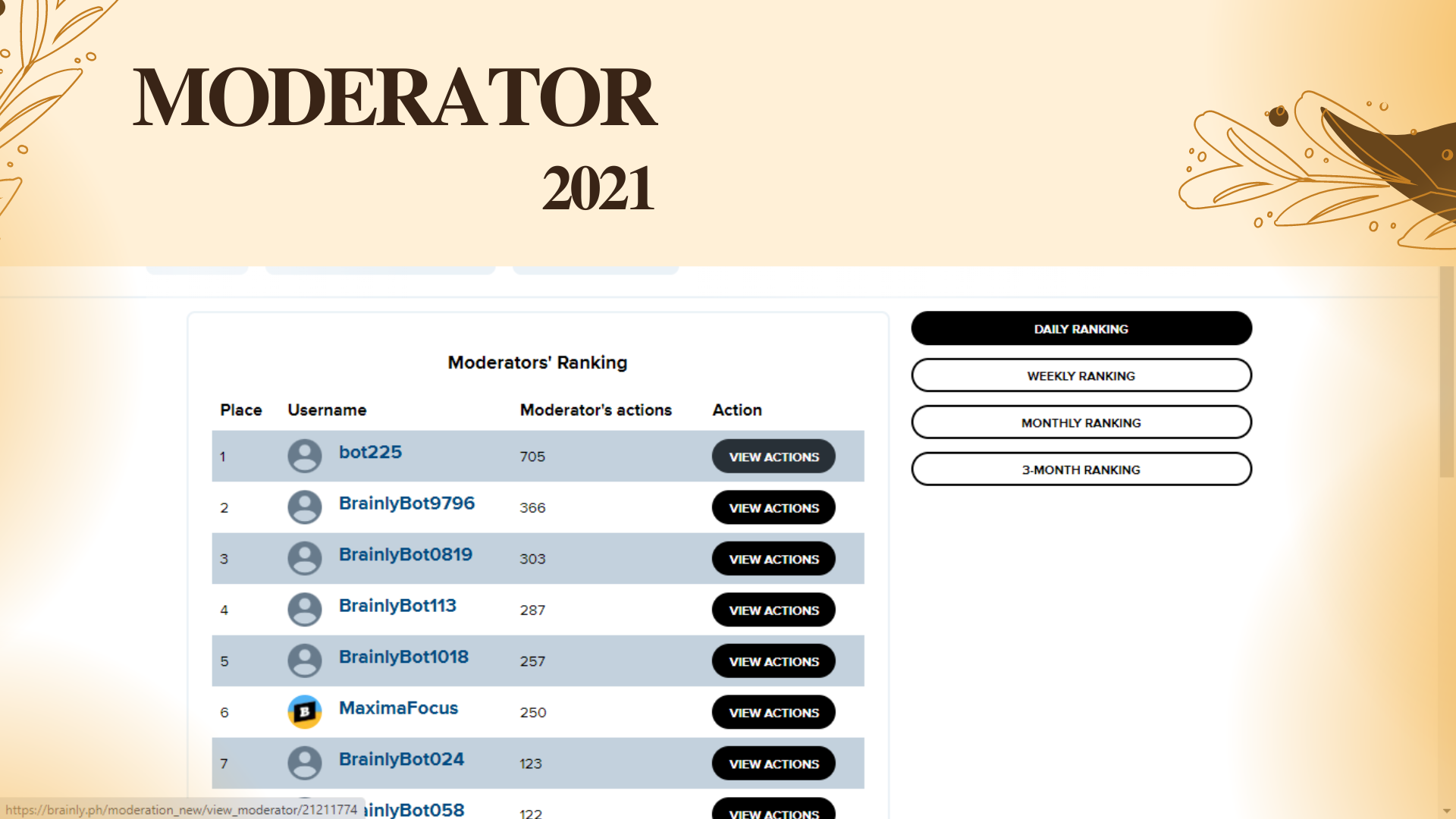Click BrainlyBot0819's avatar icon
Viewport: 1456px width, 819px height.
(305, 559)
